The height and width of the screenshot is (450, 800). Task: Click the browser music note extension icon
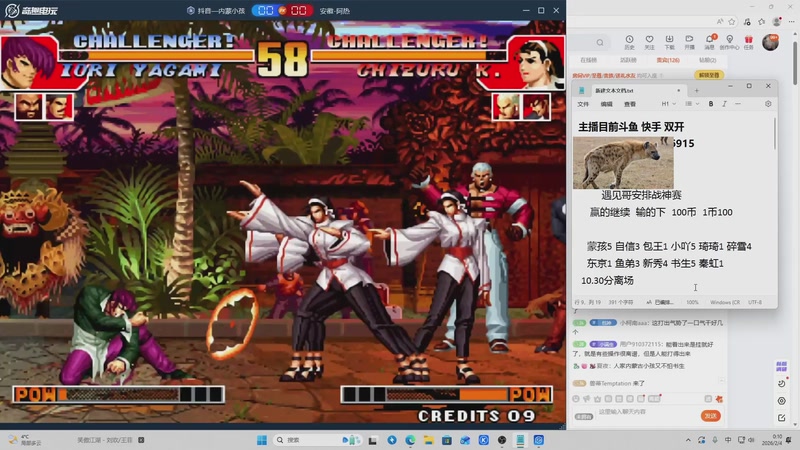point(747,21)
